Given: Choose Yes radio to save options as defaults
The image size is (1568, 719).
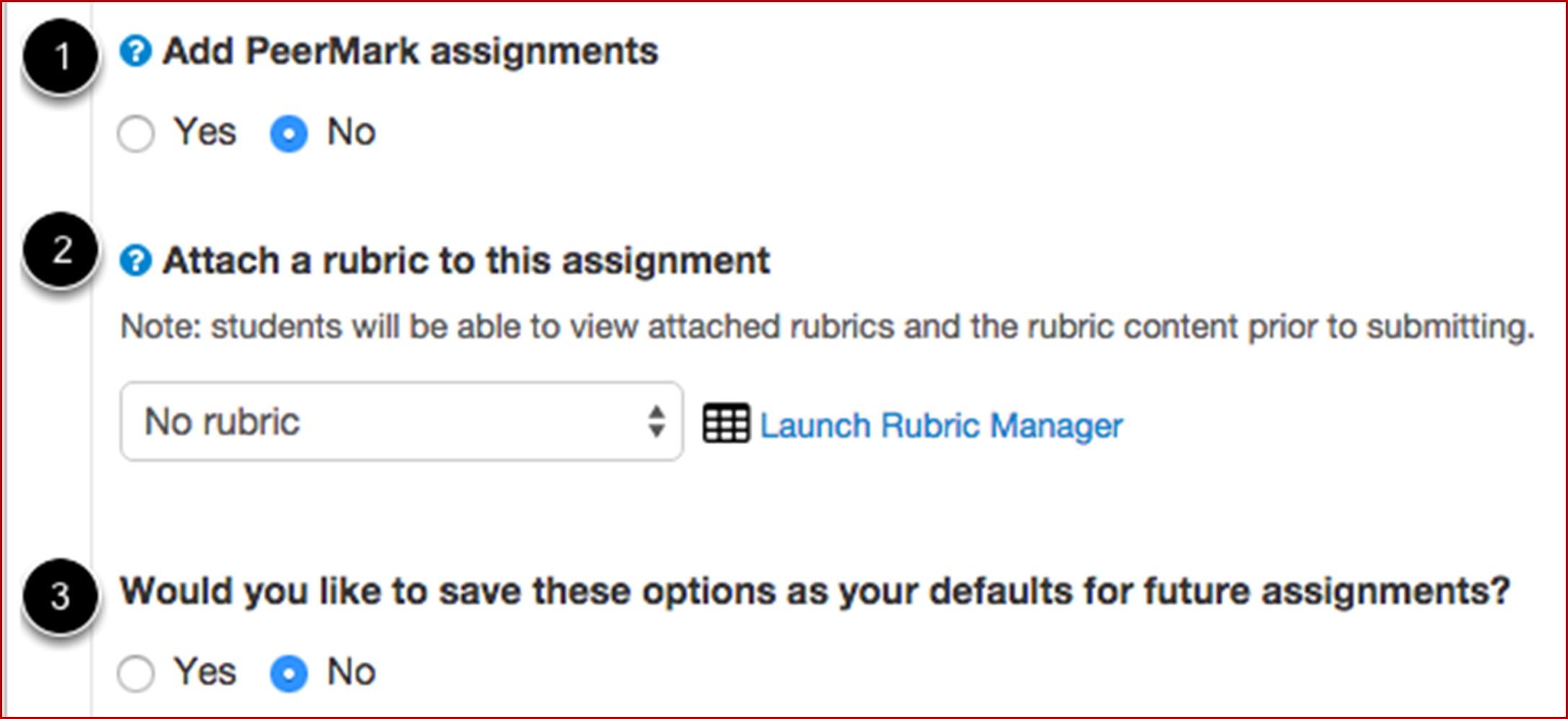Looking at the screenshot, I should pos(136,674).
